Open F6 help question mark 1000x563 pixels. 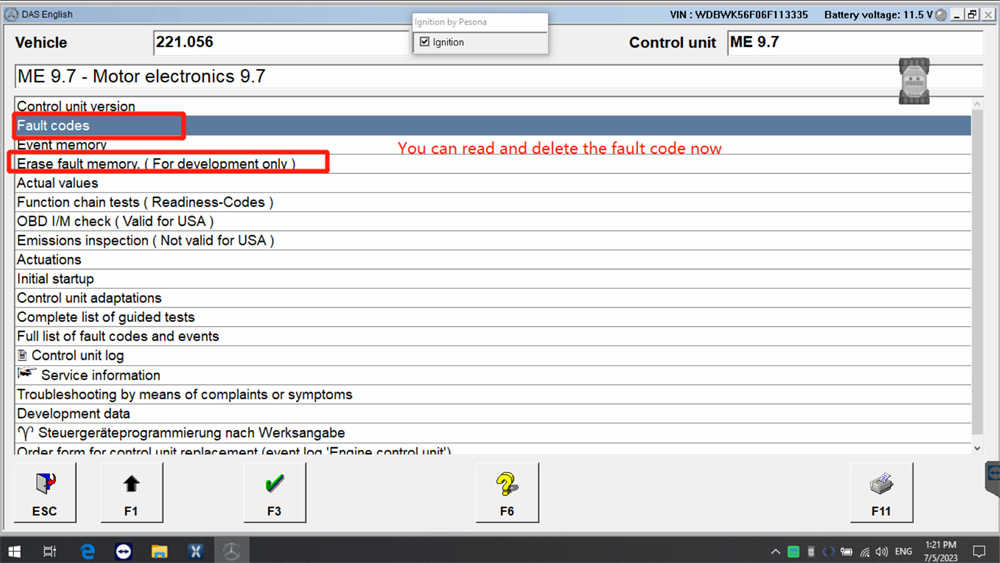[x=507, y=492]
